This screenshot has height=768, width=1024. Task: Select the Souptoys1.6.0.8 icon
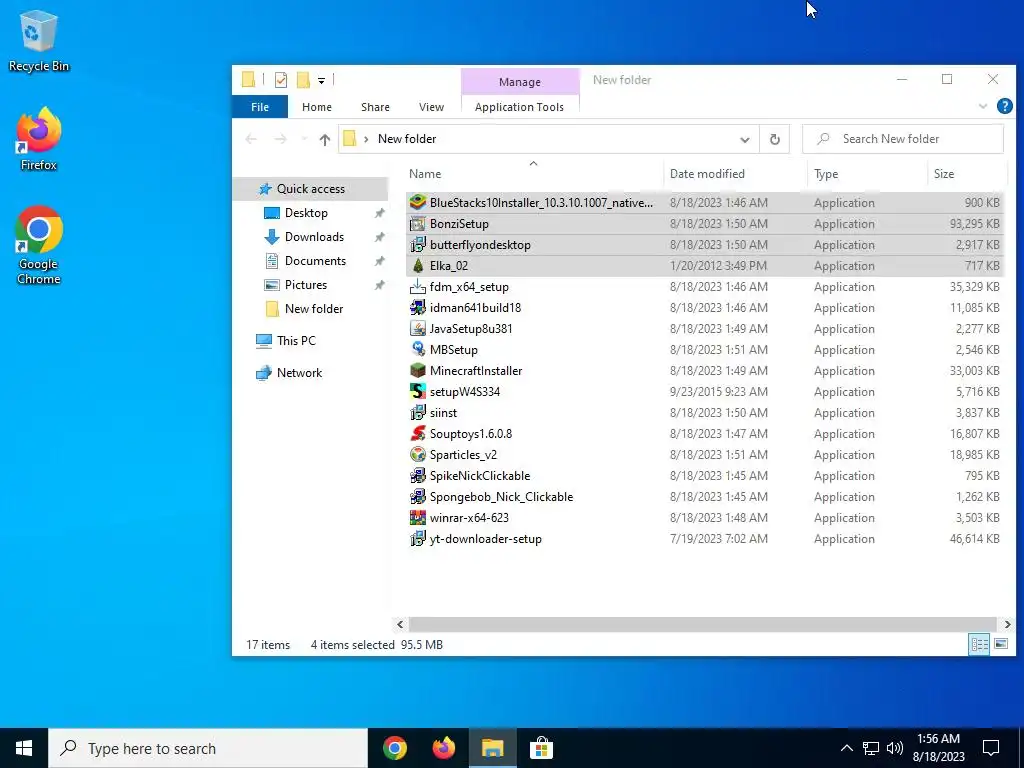418,433
